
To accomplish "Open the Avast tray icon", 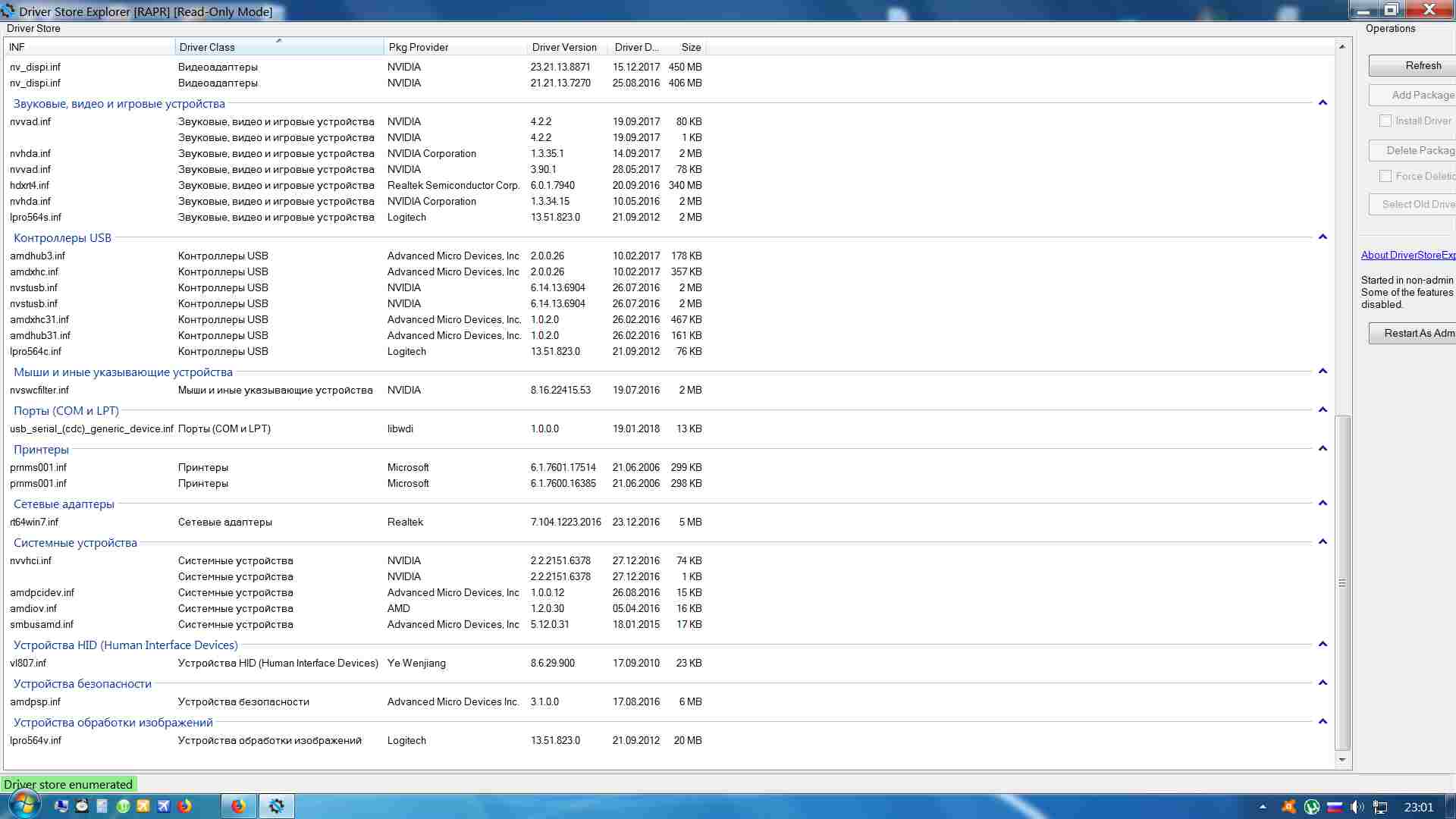I will coord(1288,807).
